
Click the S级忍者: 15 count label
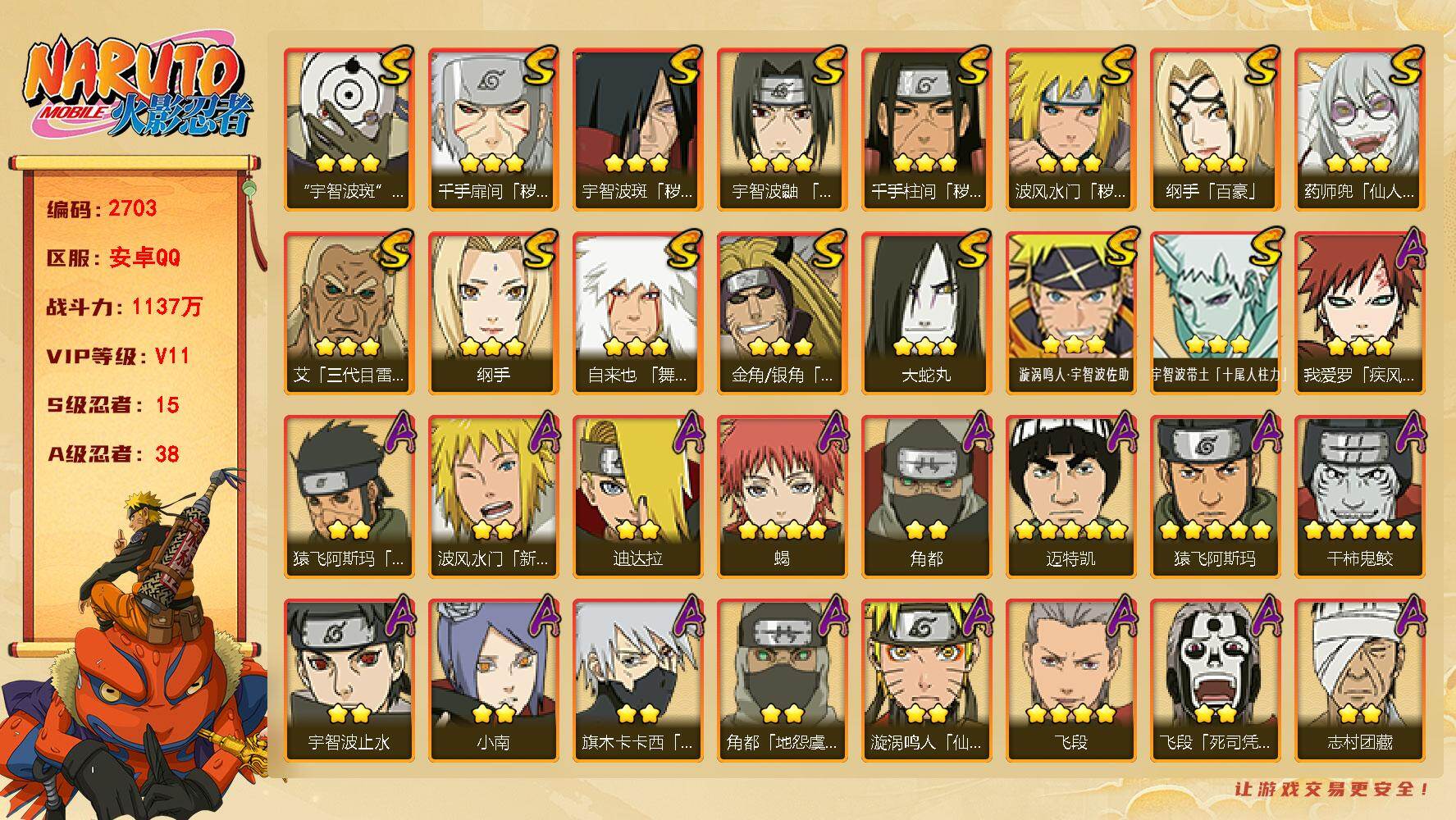coord(113,405)
